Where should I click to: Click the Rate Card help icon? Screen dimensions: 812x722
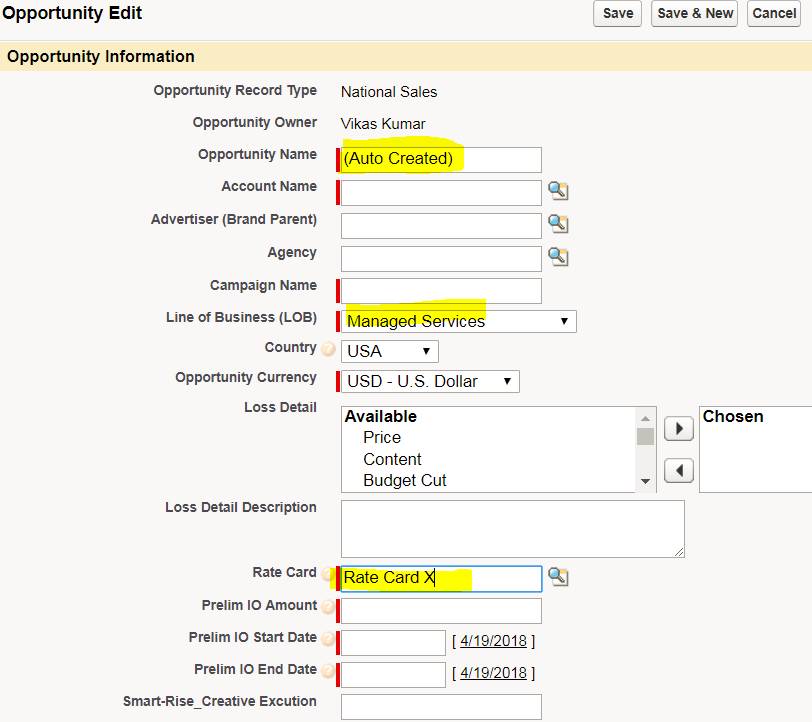pos(328,574)
